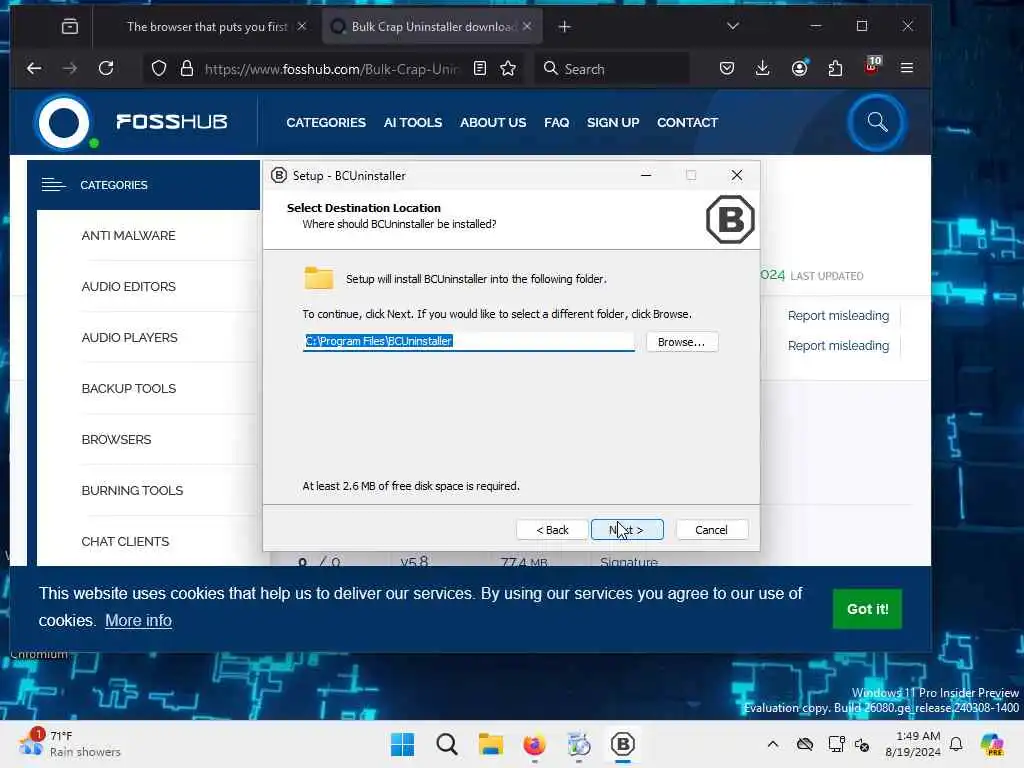
Task: Switch to 'The browser that puts you first' tab
Action: pos(206,27)
